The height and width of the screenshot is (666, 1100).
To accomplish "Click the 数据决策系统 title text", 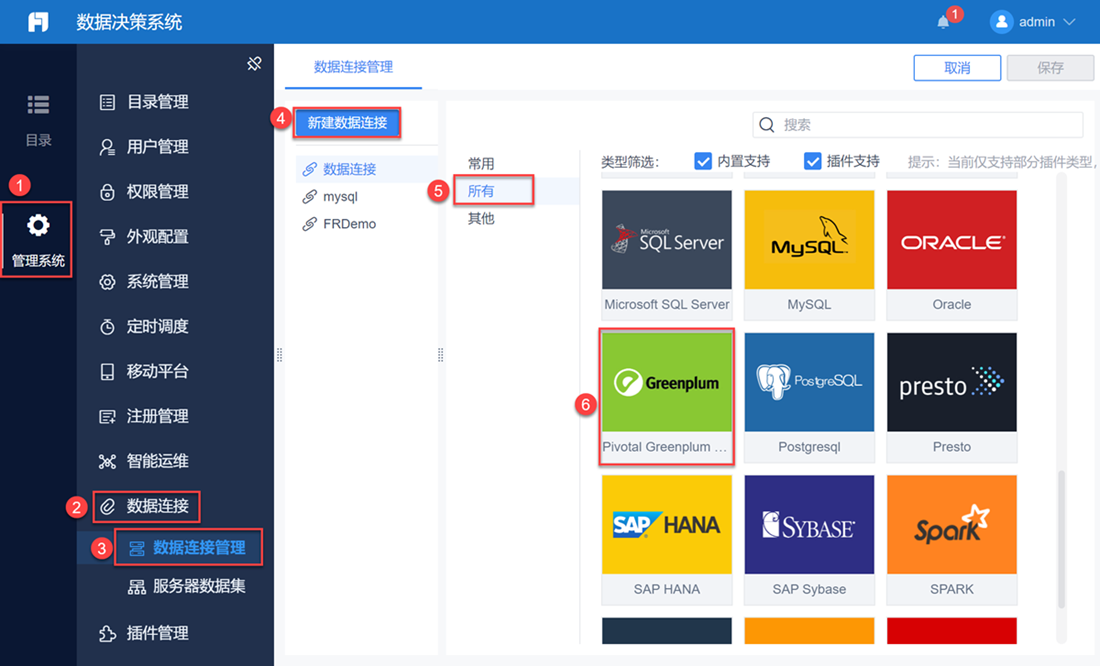I will (x=129, y=22).
